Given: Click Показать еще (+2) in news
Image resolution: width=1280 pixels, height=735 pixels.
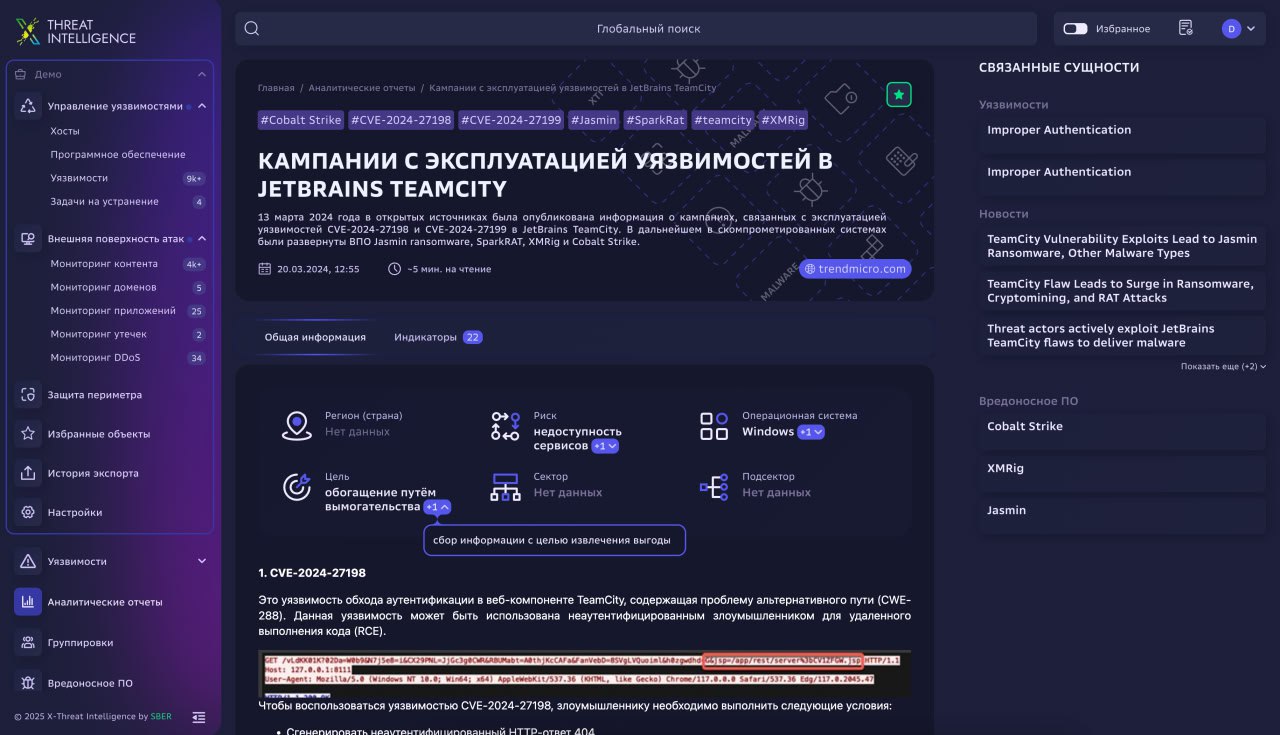Looking at the screenshot, I should tap(1223, 367).
